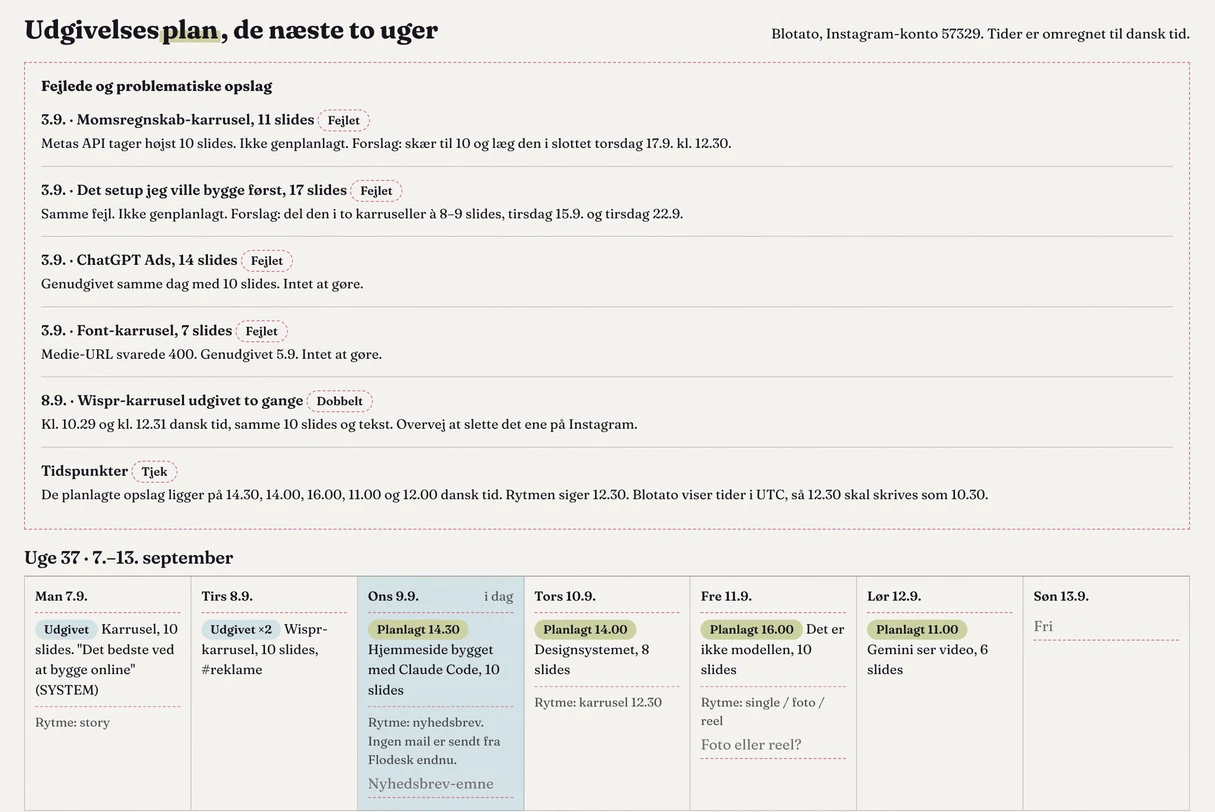
Task: Click the Tjek badge next to Tidspunkter
Action: click(x=154, y=471)
